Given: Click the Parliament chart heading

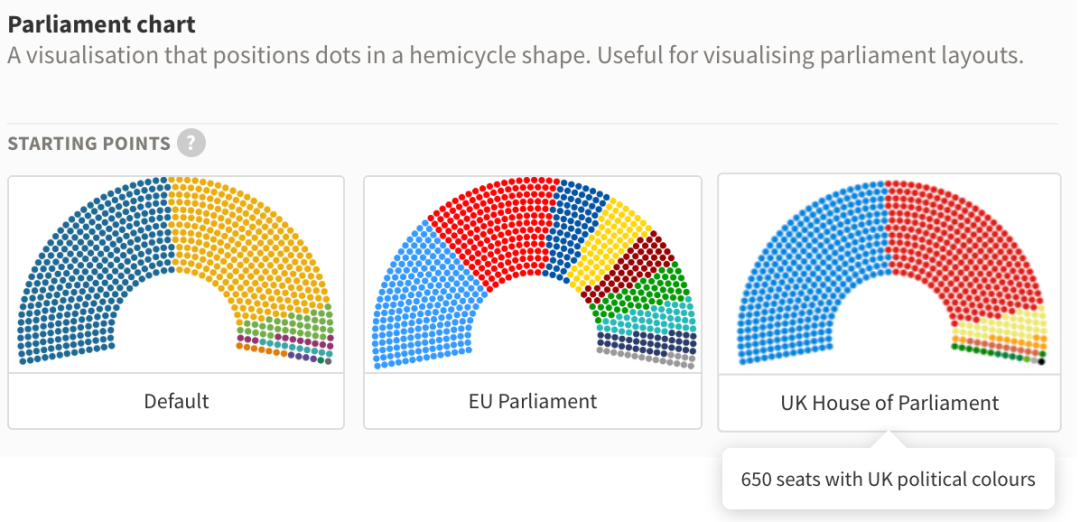Looking at the screenshot, I should (x=102, y=25).
